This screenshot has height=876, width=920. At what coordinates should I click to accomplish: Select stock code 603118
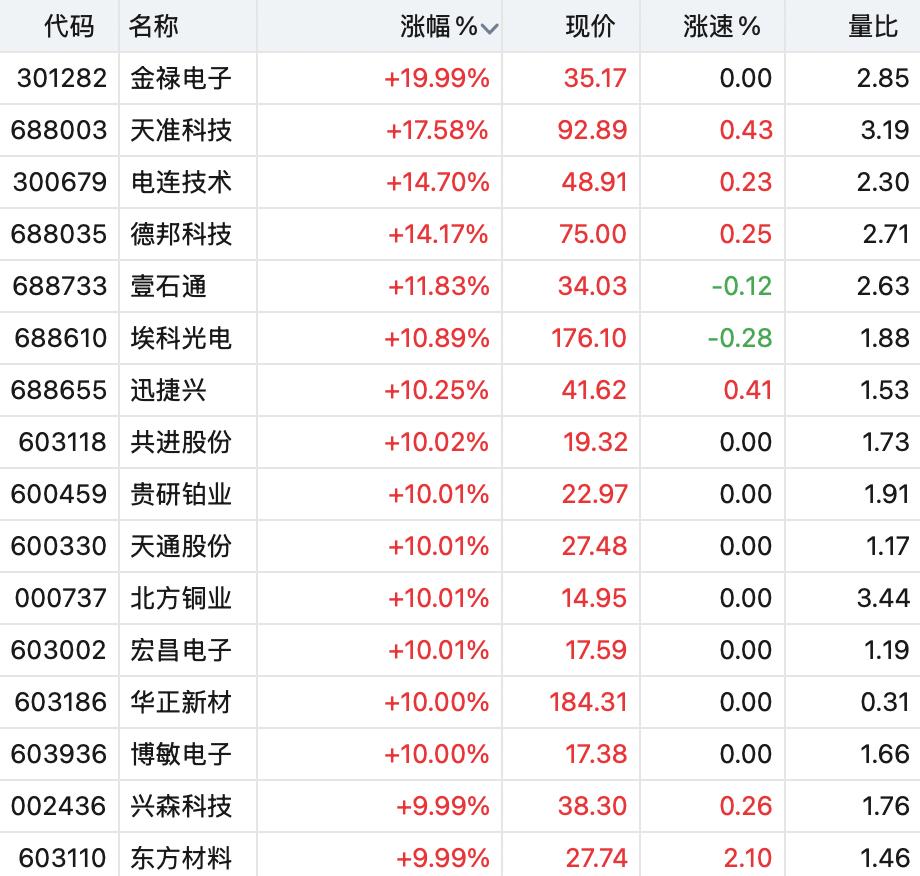(62, 442)
